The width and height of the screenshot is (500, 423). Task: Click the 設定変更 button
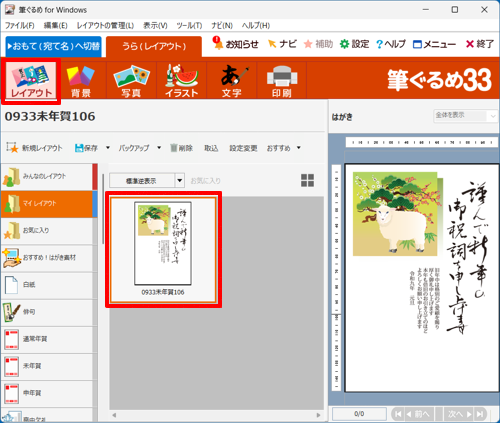pyautogui.click(x=243, y=148)
